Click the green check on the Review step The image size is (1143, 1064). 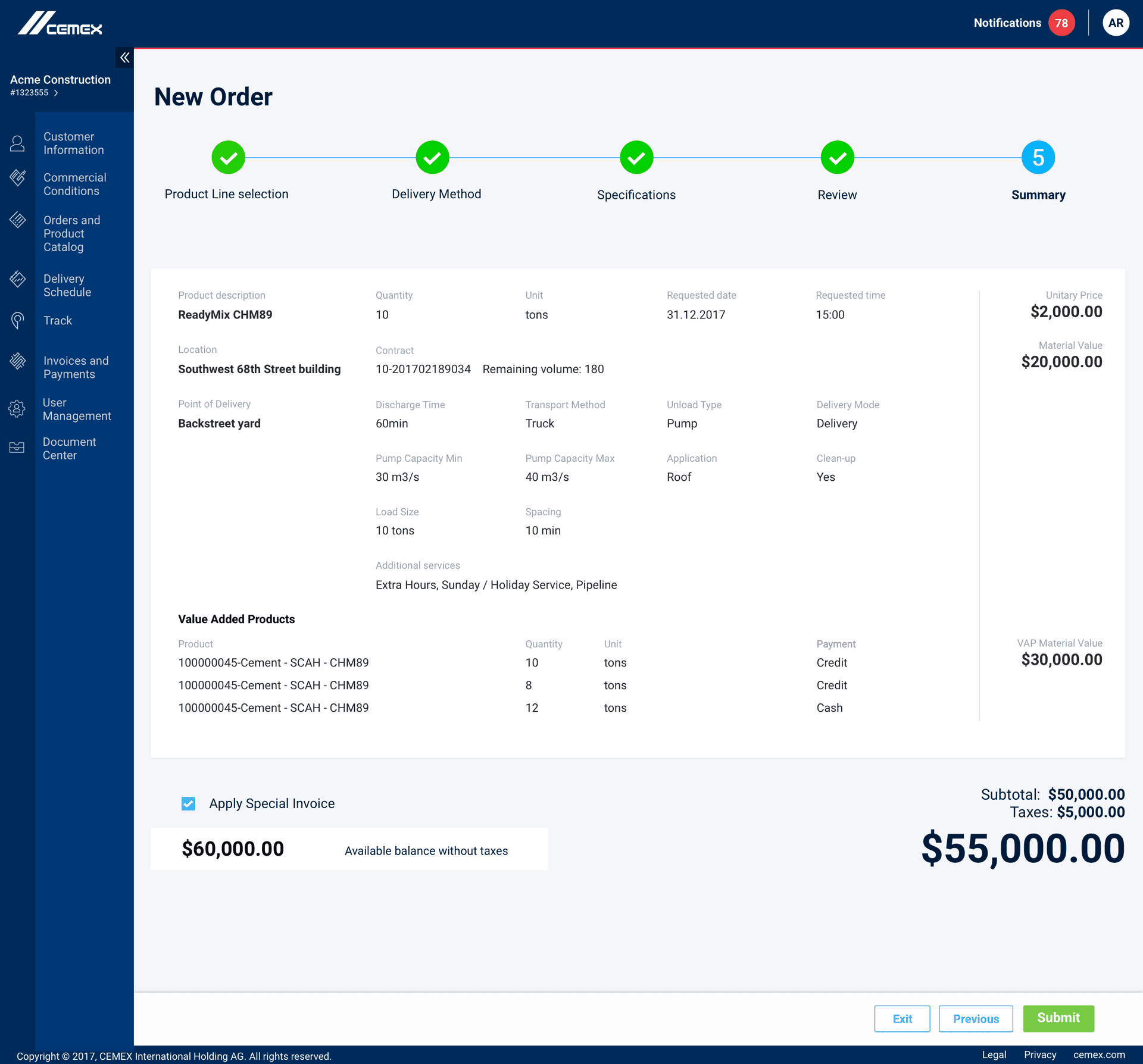(x=837, y=157)
